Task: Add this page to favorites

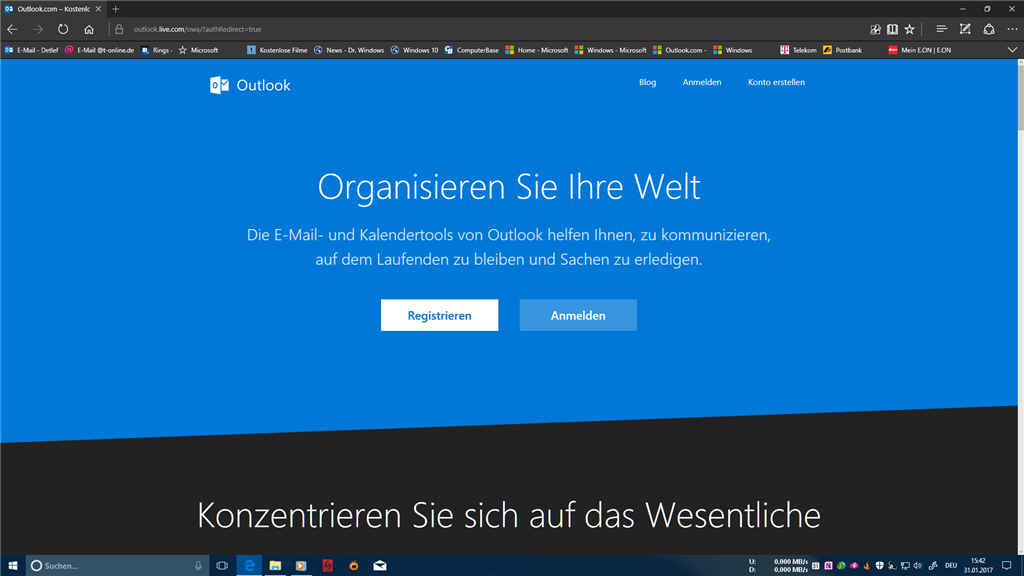Action: click(910, 29)
